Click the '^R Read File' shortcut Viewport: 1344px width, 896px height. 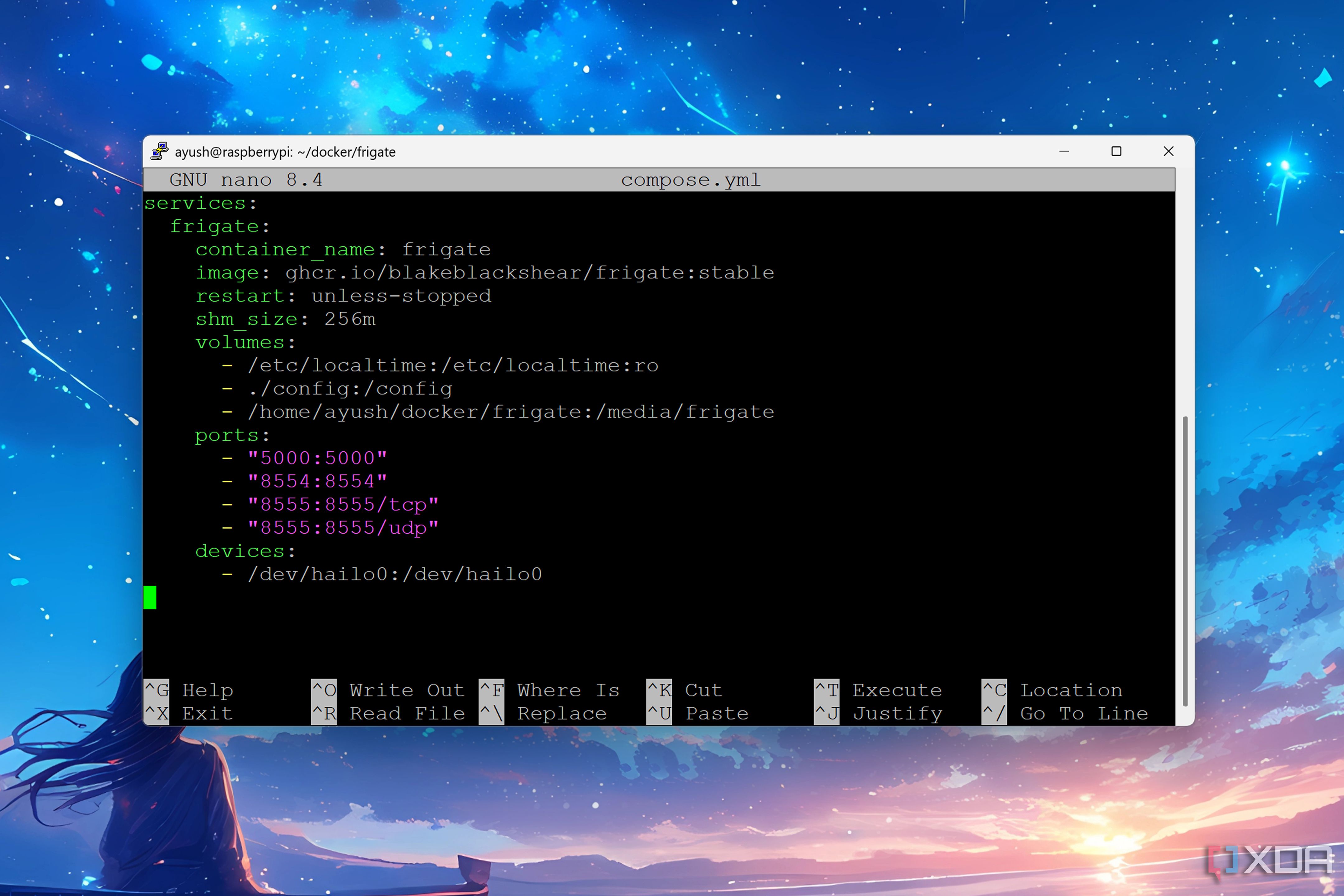[388, 714]
